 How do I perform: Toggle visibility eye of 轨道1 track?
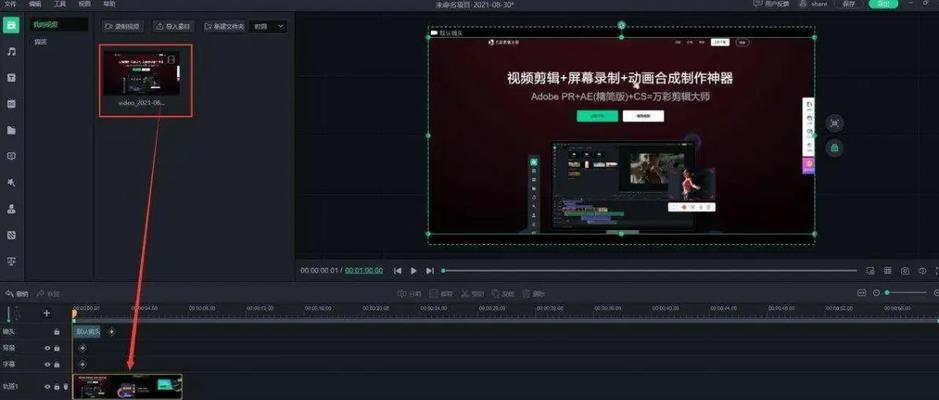click(47, 387)
